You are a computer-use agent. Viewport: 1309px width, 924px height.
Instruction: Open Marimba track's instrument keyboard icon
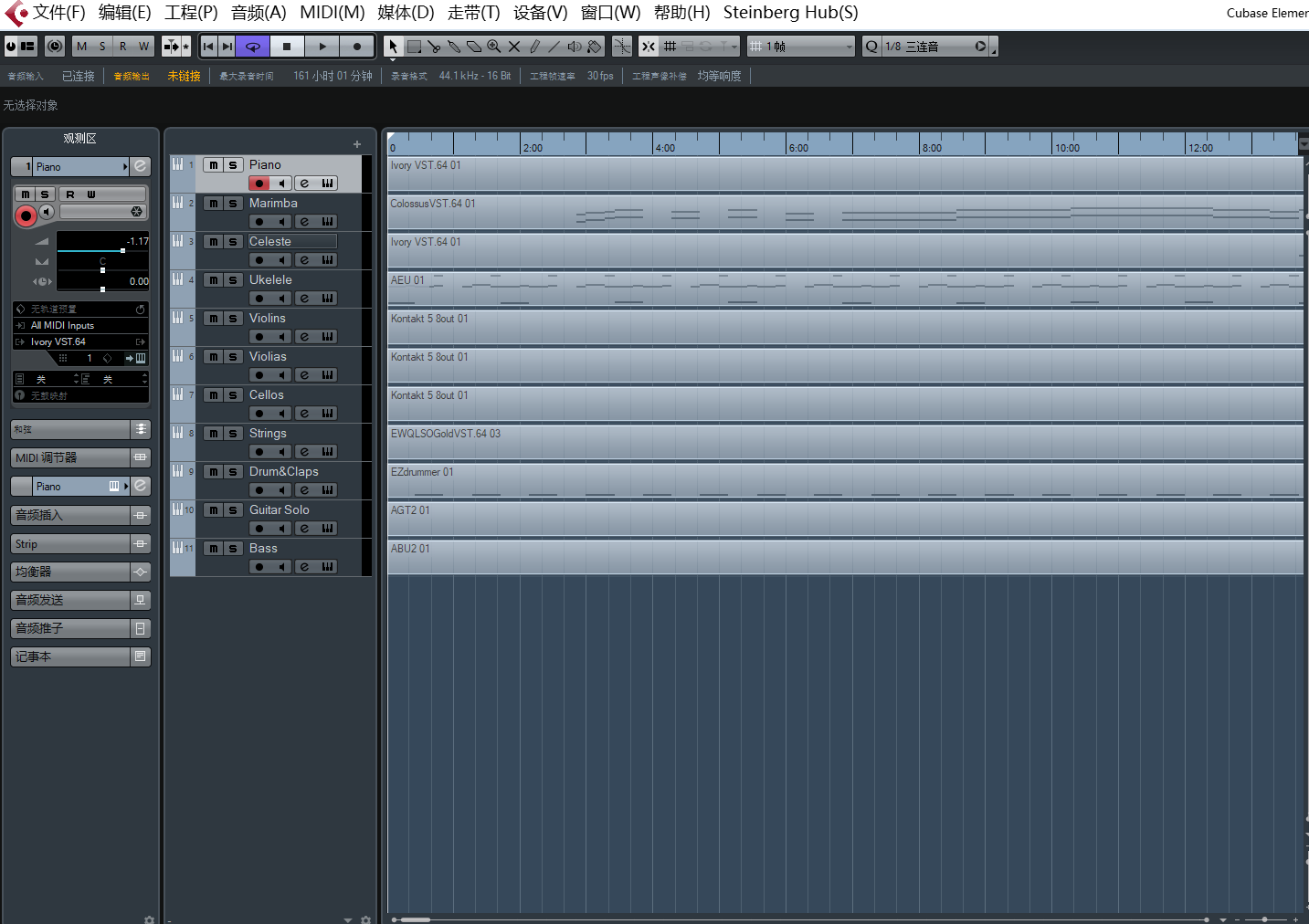[327, 222]
